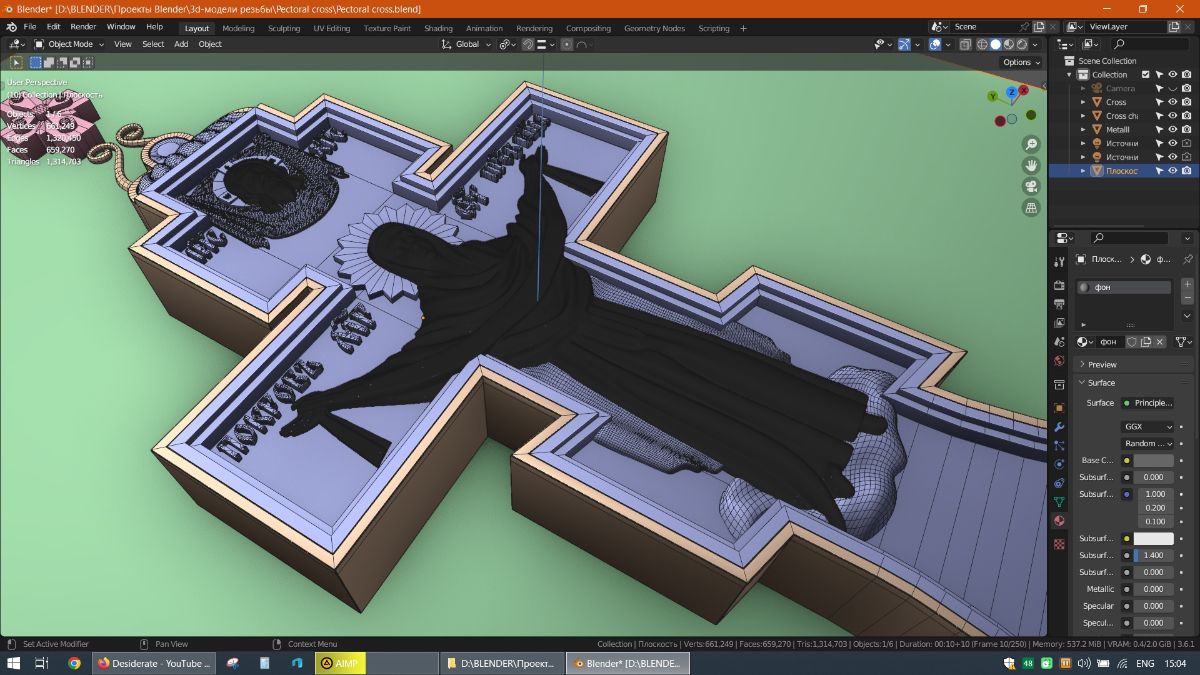
Task: Click the pan view hand gizmo
Action: (x=1031, y=166)
